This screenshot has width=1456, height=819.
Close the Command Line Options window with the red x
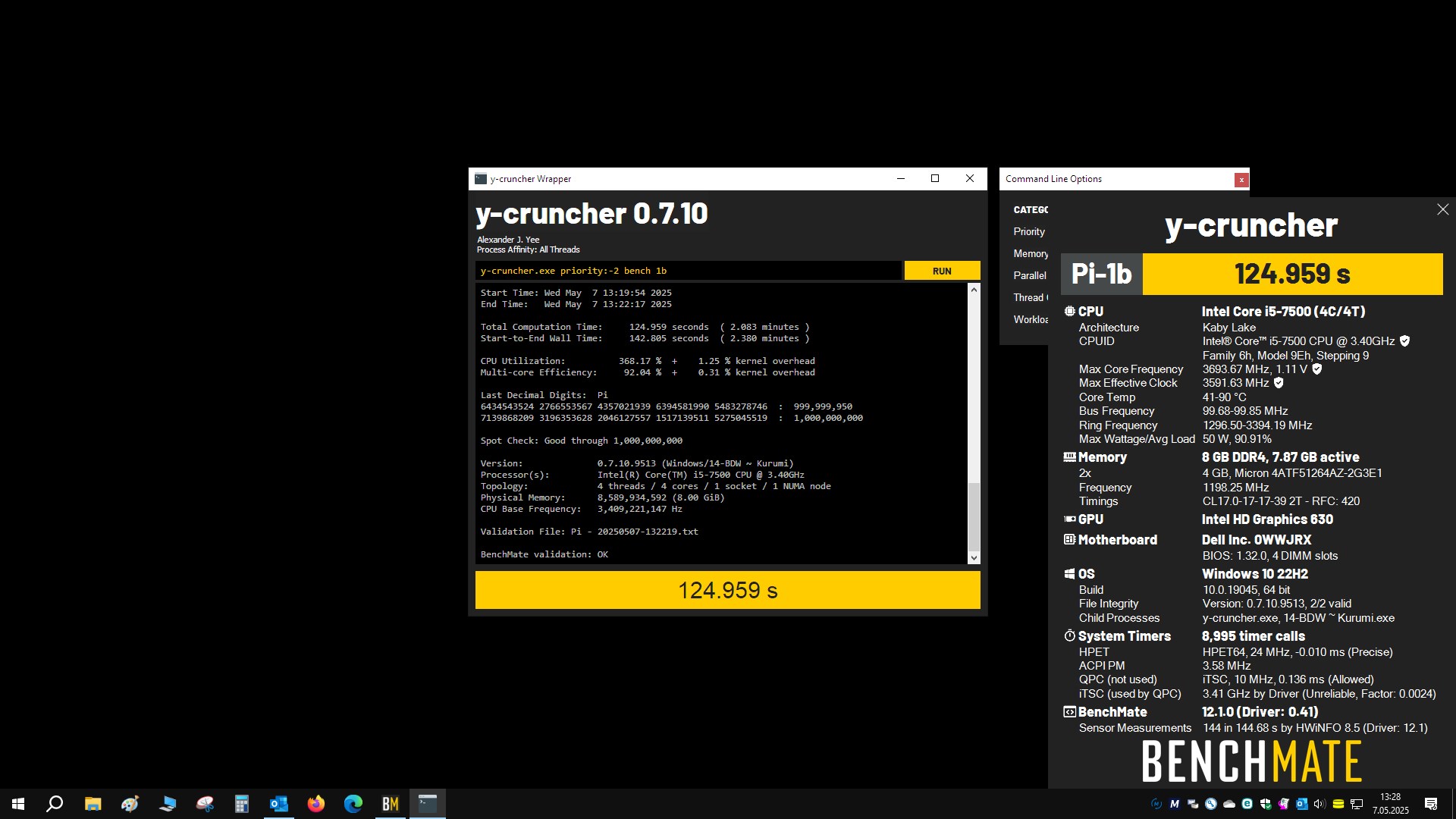(1241, 180)
